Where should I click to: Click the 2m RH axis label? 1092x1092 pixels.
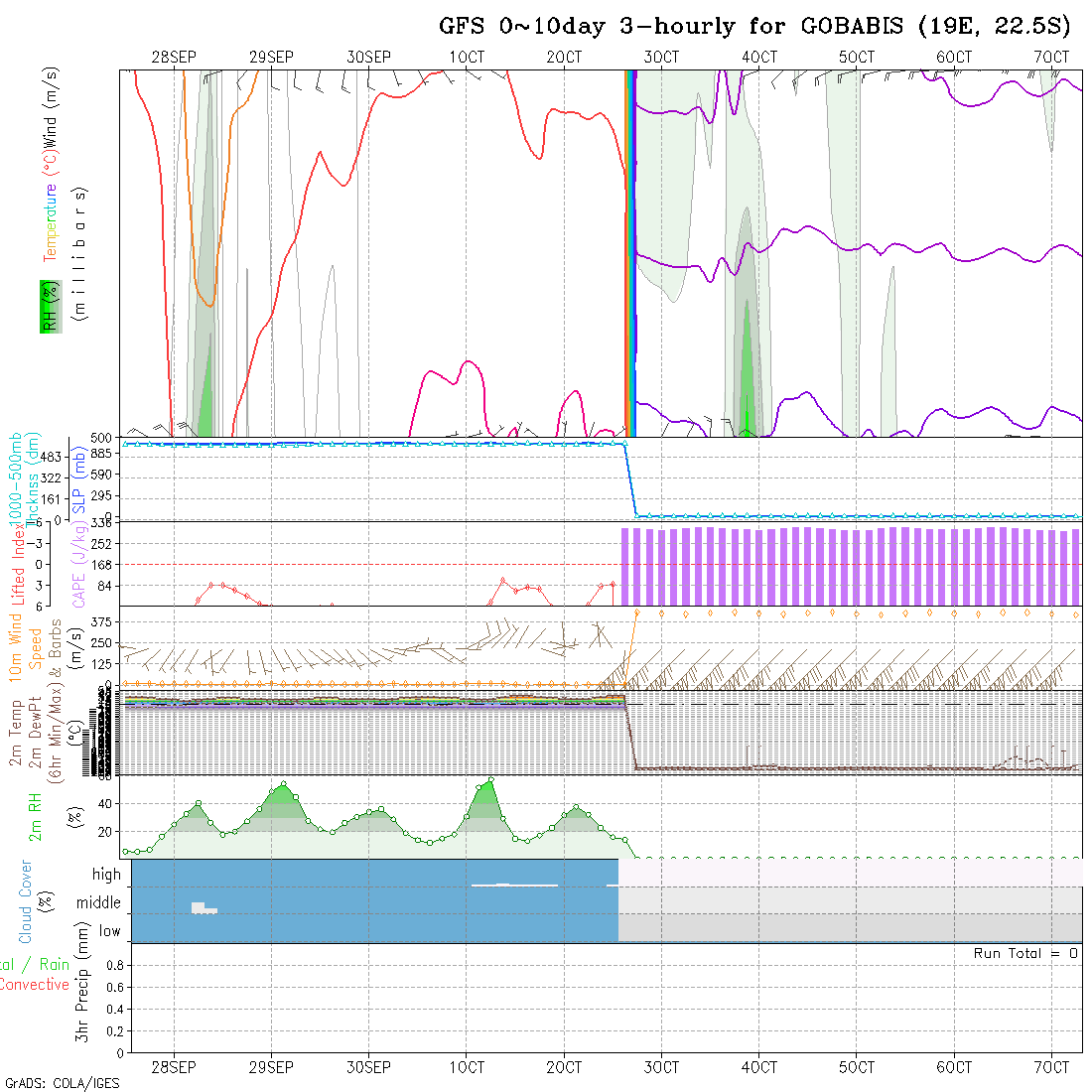coord(35,816)
